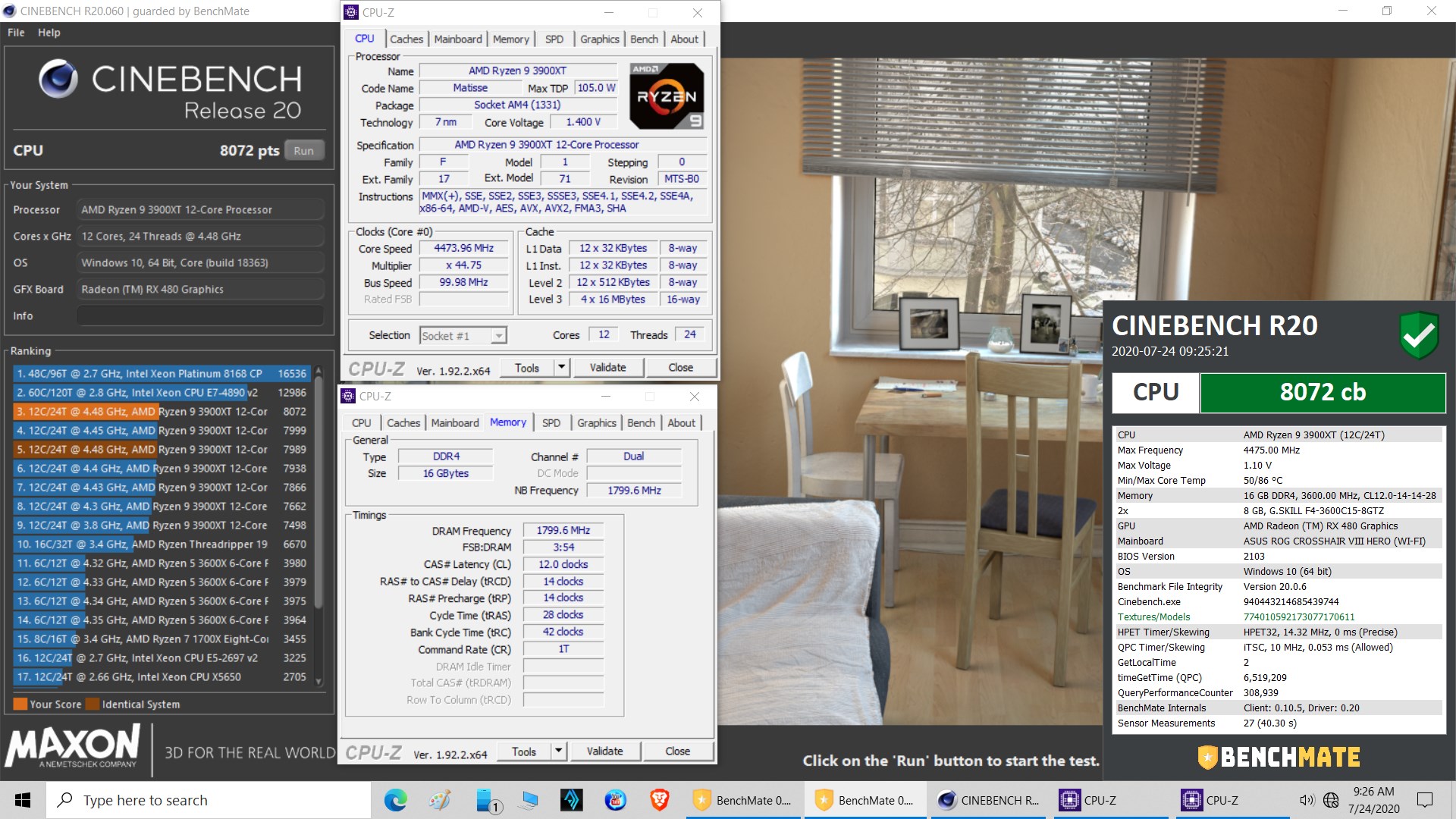The width and height of the screenshot is (1456, 819).
Task: Open the Socket #1 selection dropdown
Action: coord(463,335)
